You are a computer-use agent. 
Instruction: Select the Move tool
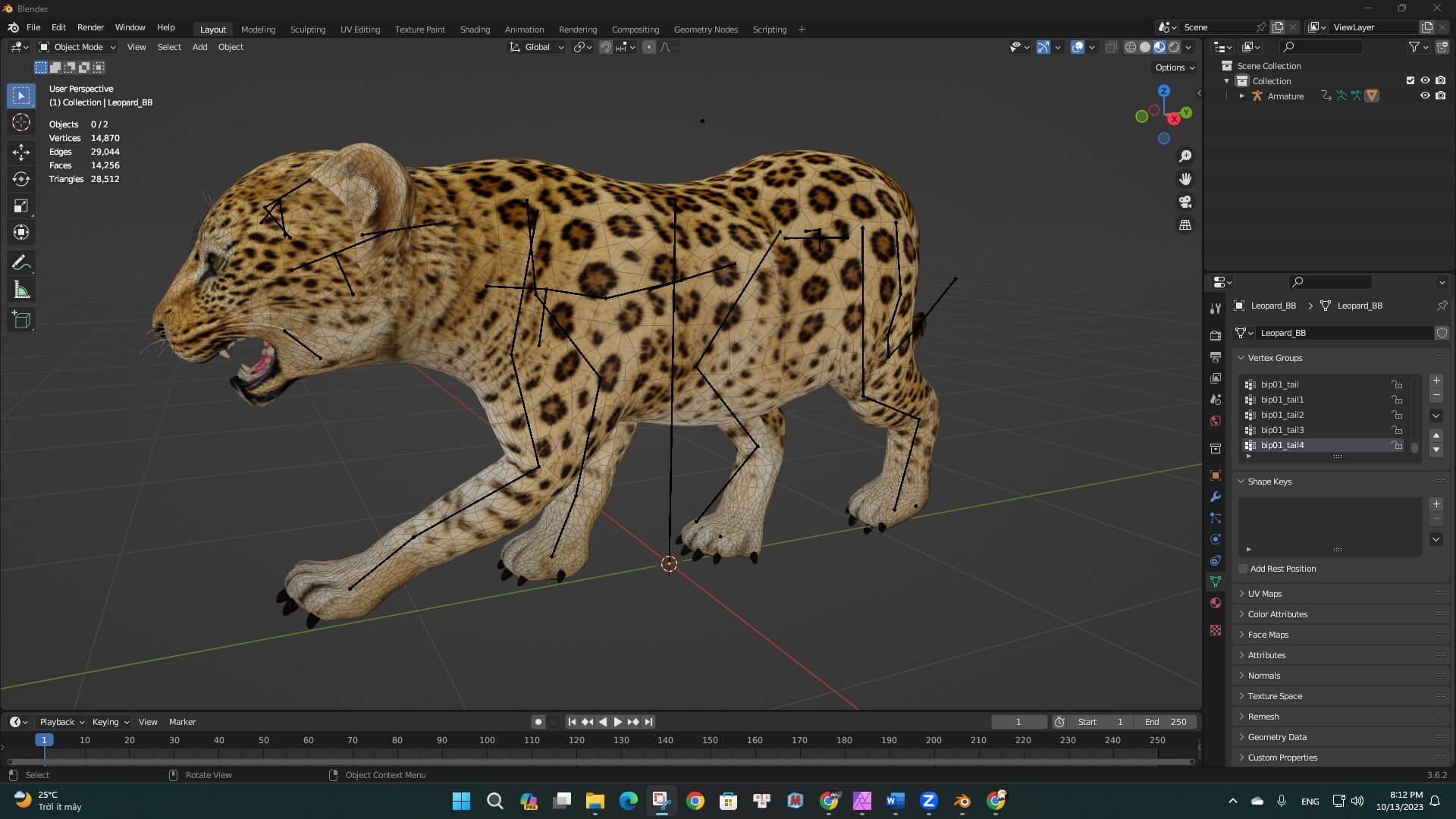[21, 152]
